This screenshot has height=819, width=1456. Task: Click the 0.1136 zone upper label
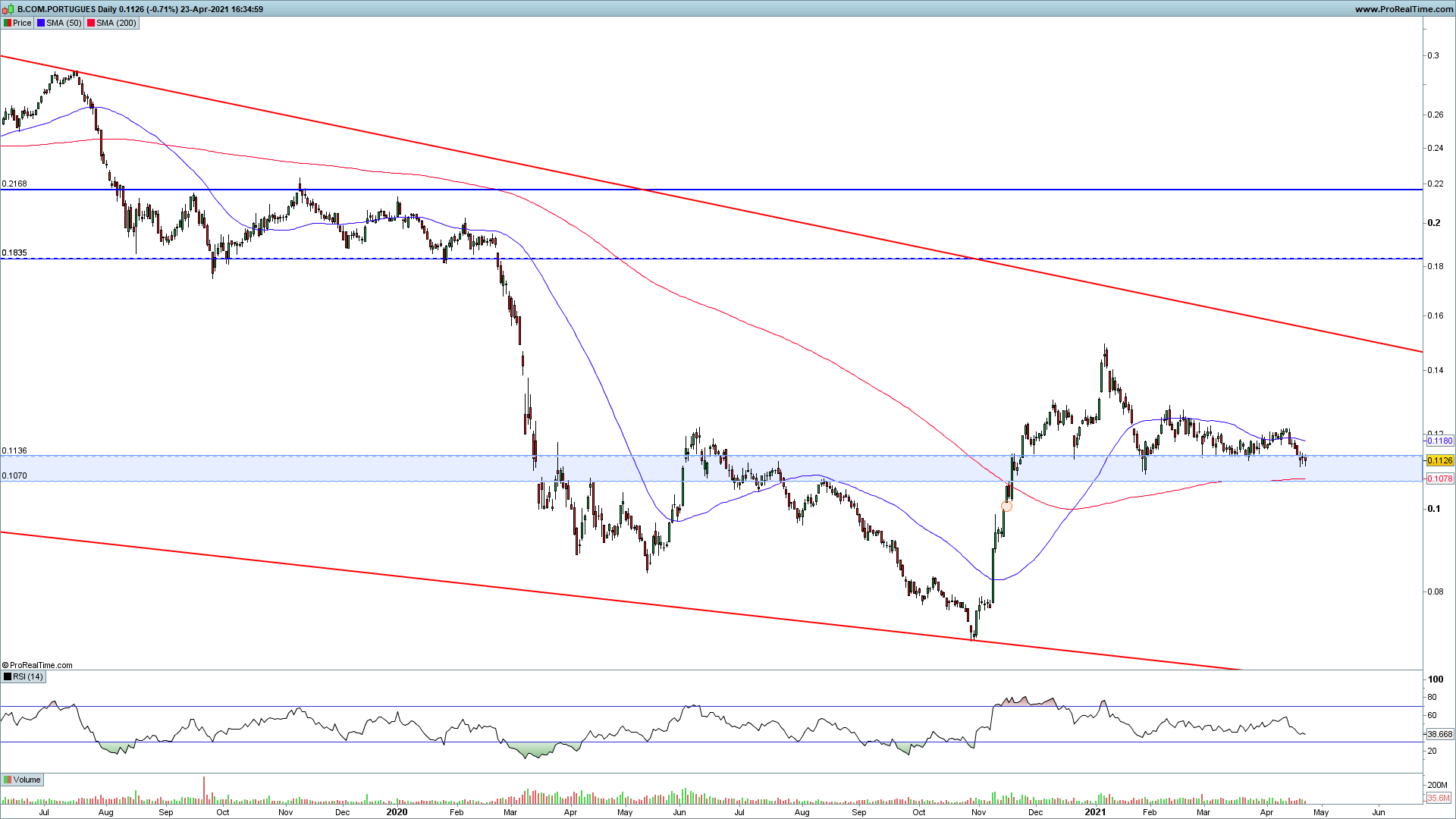pyautogui.click(x=14, y=450)
